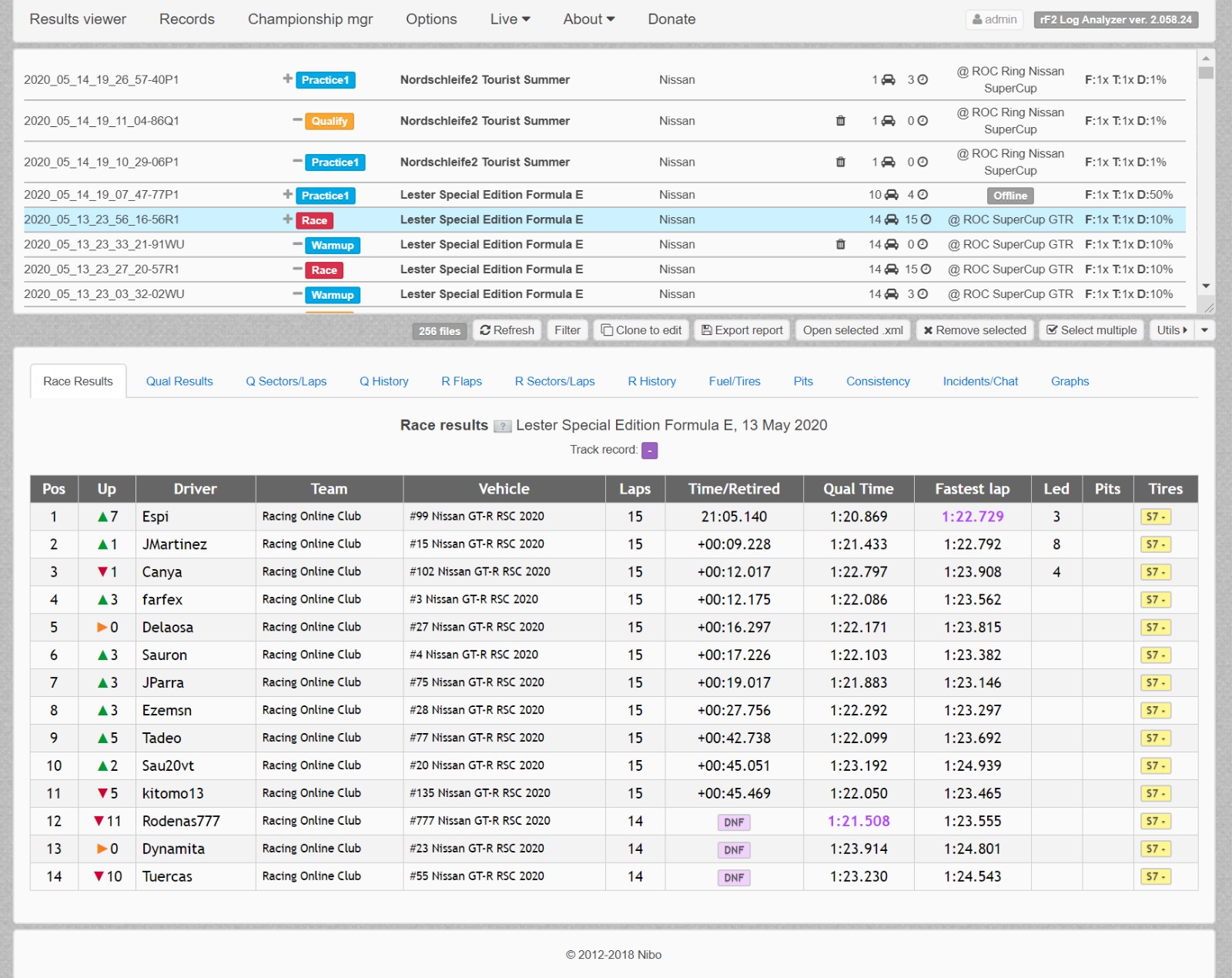
Task: Open the Records page
Action: pyautogui.click(x=187, y=19)
